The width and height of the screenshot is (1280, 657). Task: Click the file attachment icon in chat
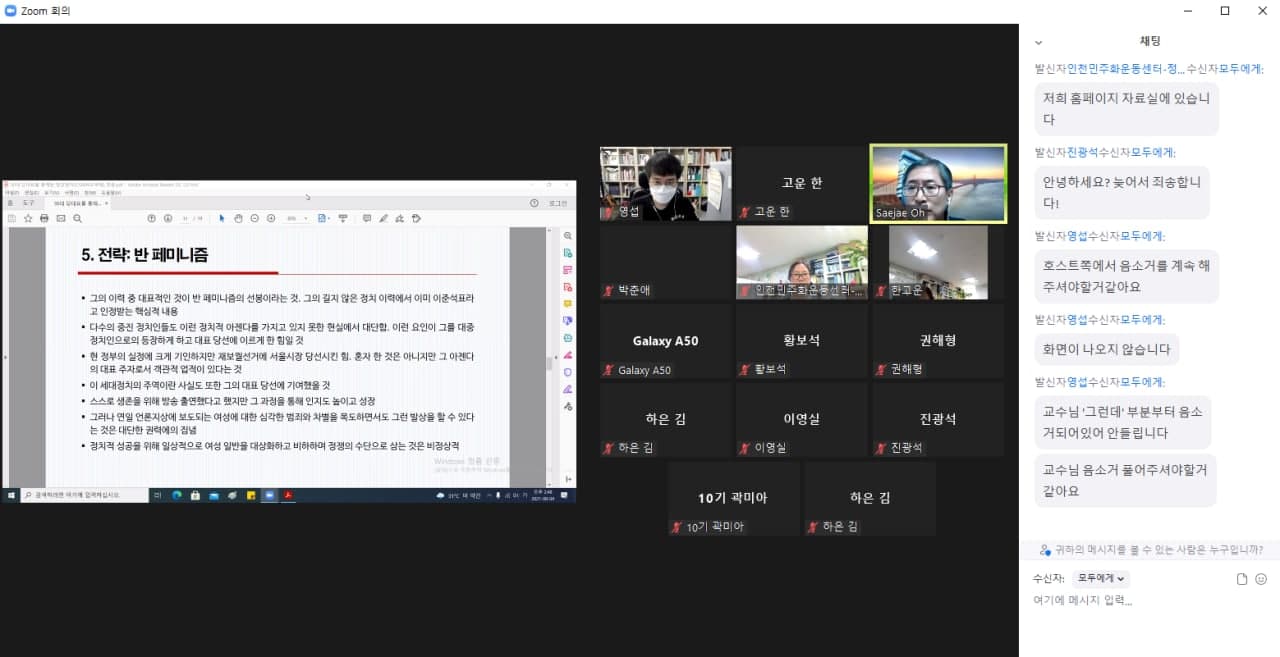1242,579
